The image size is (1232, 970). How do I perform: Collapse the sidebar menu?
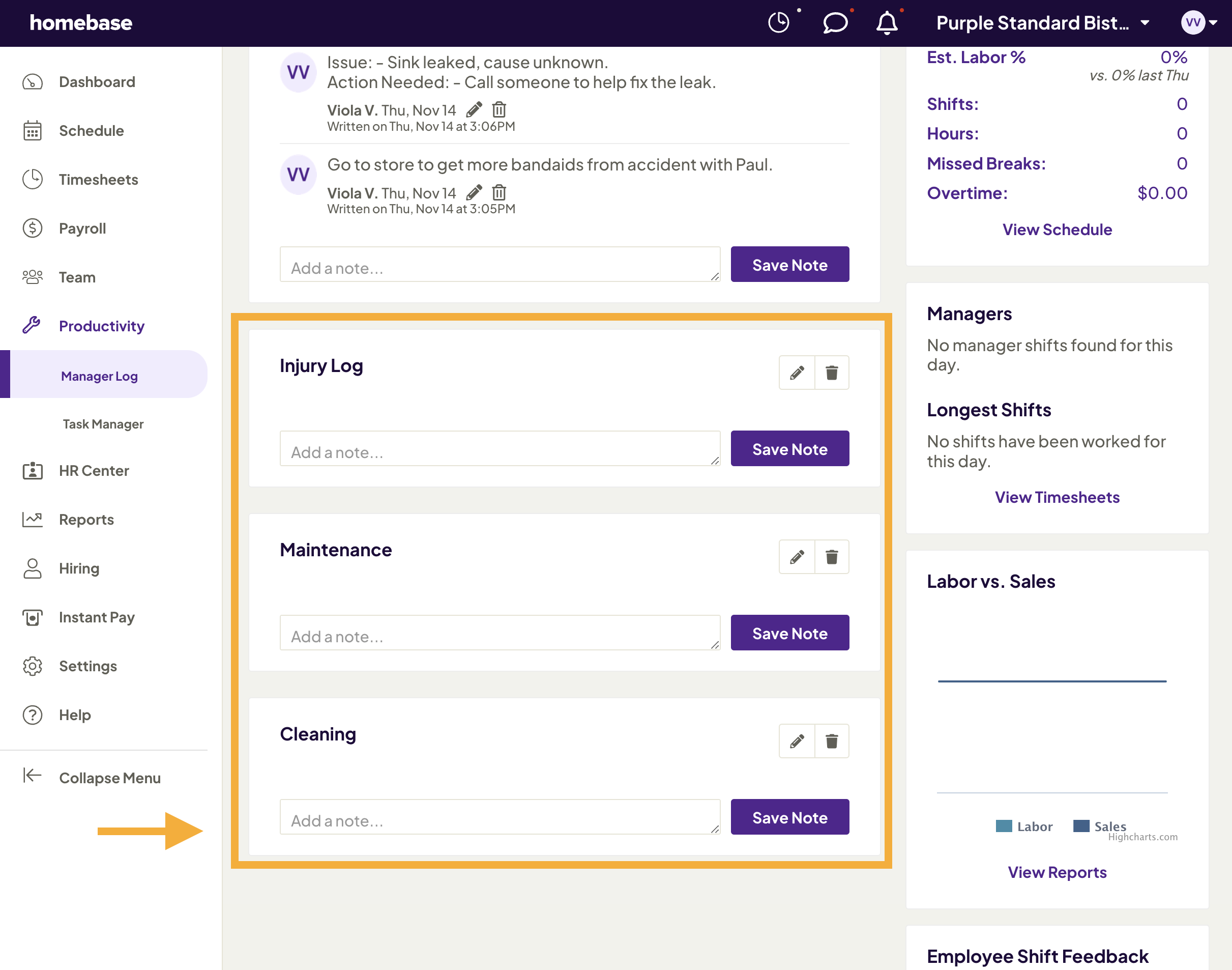pos(92,778)
